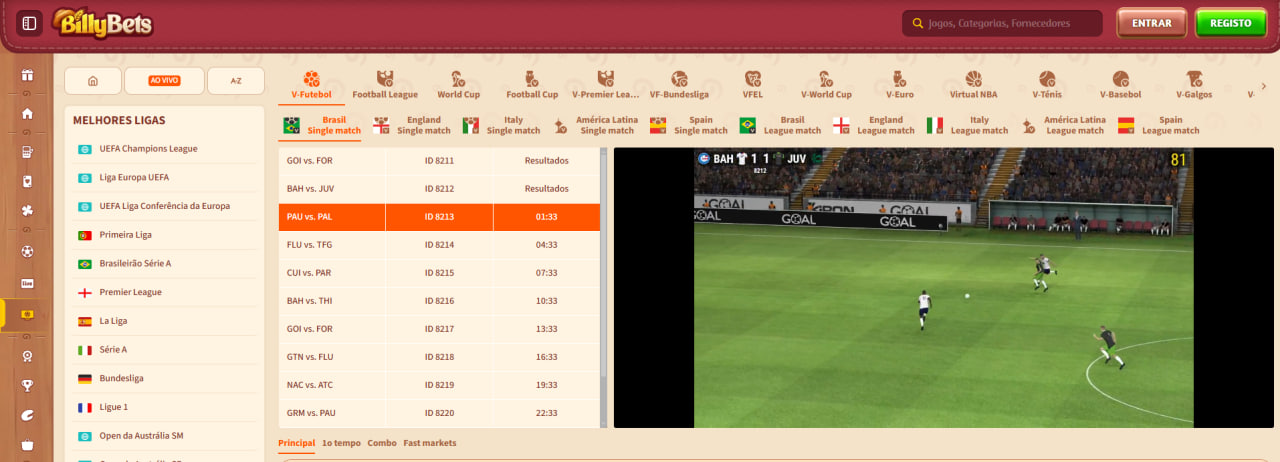Switch to América Latina Single match tab
The width and height of the screenshot is (1280, 462).
click(x=595, y=125)
